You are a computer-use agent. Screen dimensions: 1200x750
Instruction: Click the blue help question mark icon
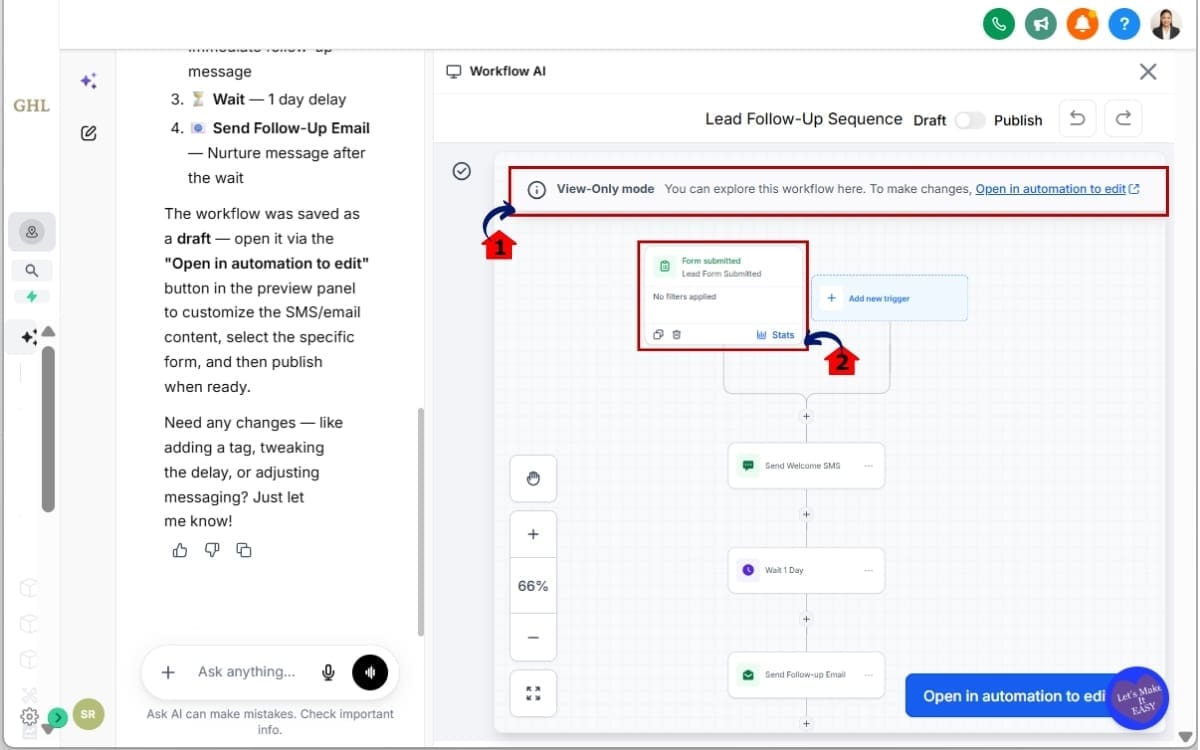1124,24
